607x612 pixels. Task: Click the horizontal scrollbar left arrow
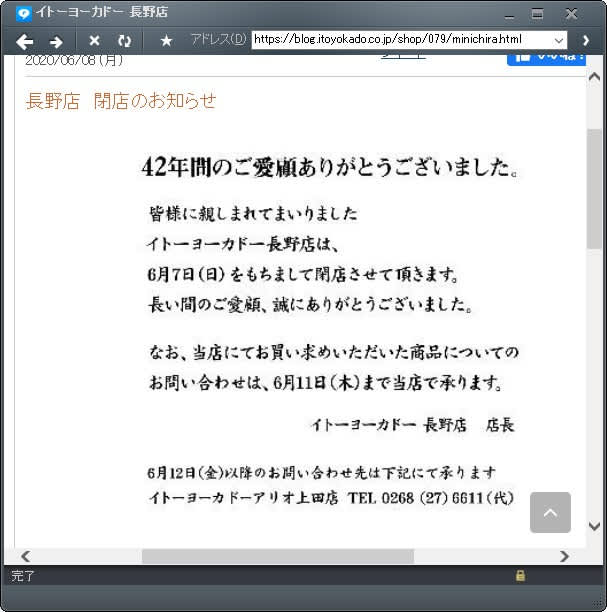click(x=26, y=556)
